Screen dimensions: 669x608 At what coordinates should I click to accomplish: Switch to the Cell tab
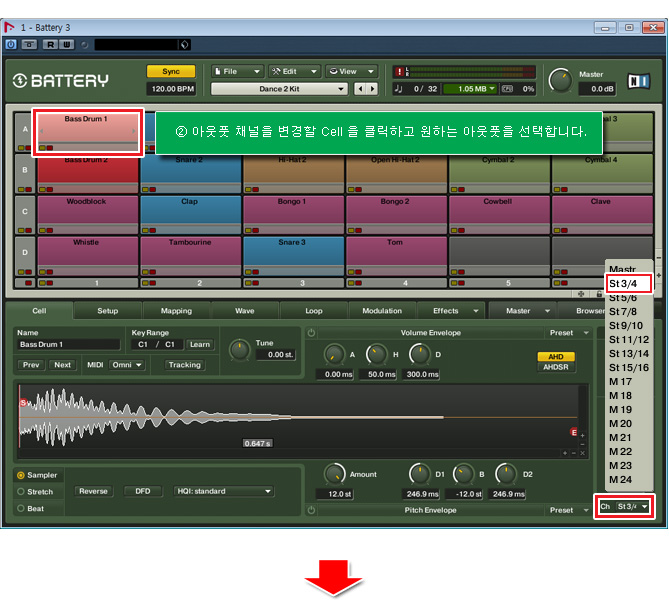(39, 311)
